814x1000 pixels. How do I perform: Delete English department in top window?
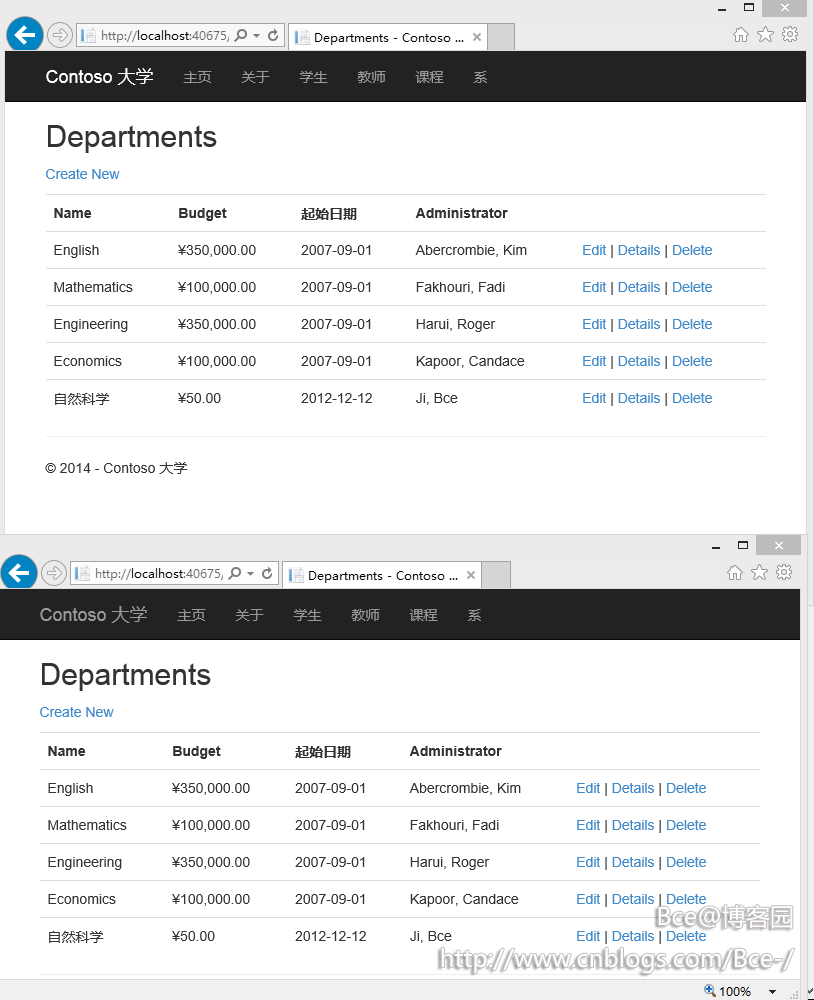click(x=692, y=250)
